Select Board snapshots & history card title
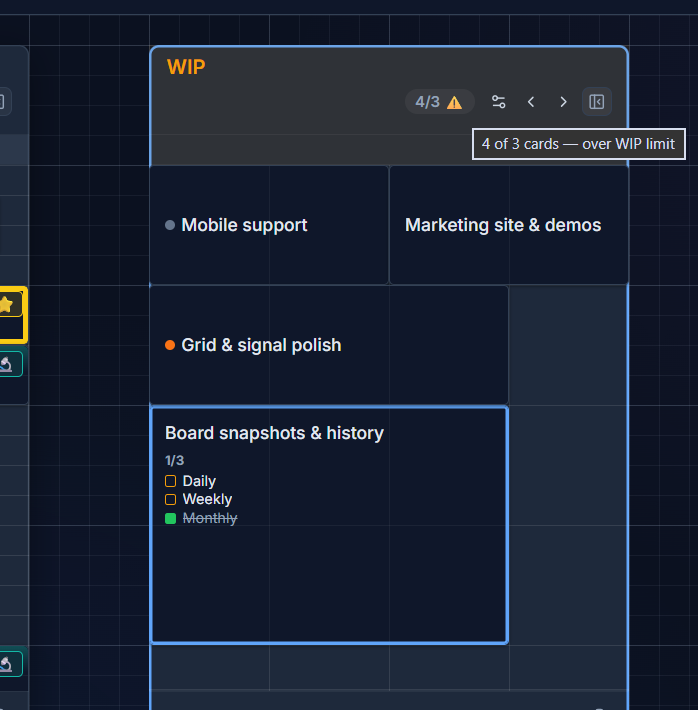698x710 pixels. pos(274,433)
